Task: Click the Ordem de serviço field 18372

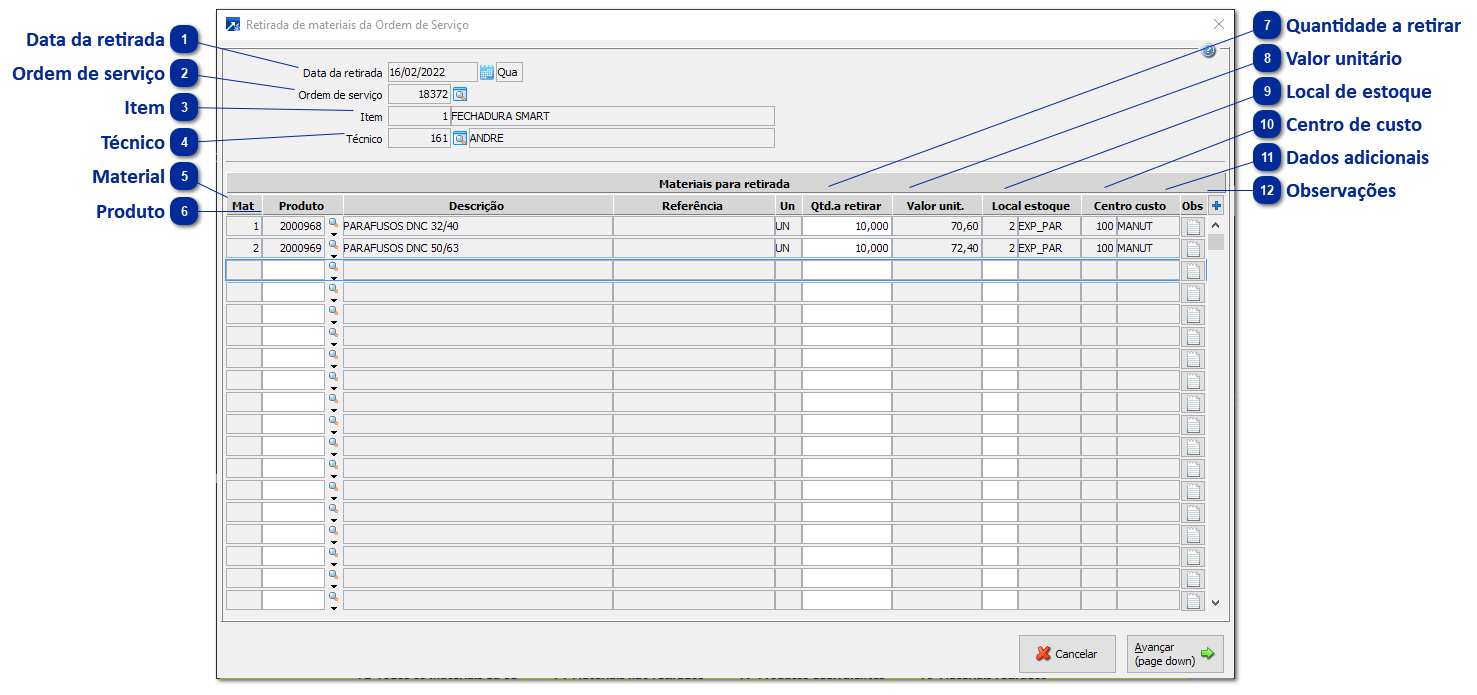Action: pos(419,94)
